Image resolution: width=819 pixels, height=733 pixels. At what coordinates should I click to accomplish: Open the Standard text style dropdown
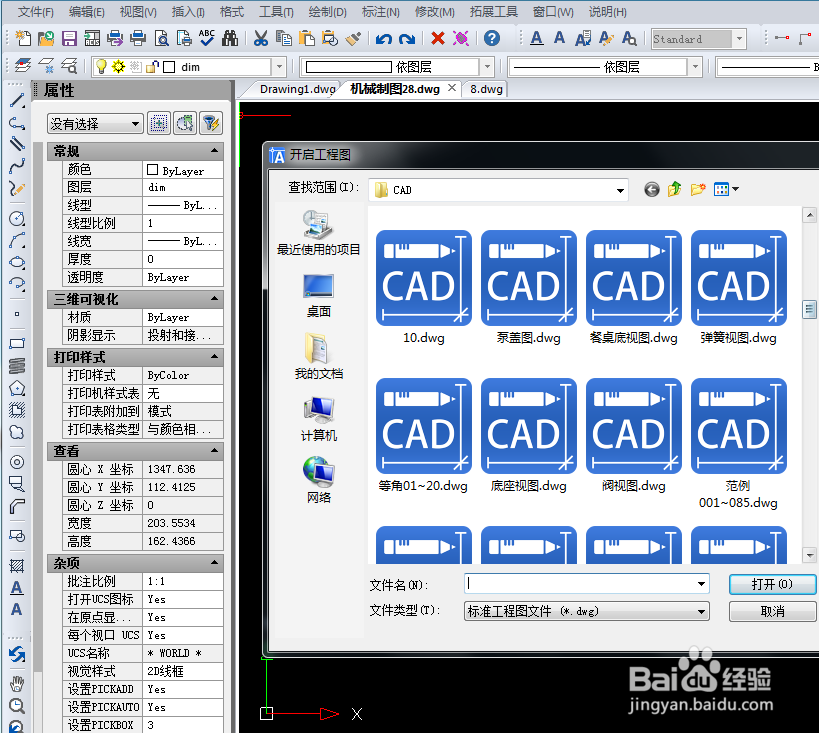pyautogui.click(x=739, y=39)
